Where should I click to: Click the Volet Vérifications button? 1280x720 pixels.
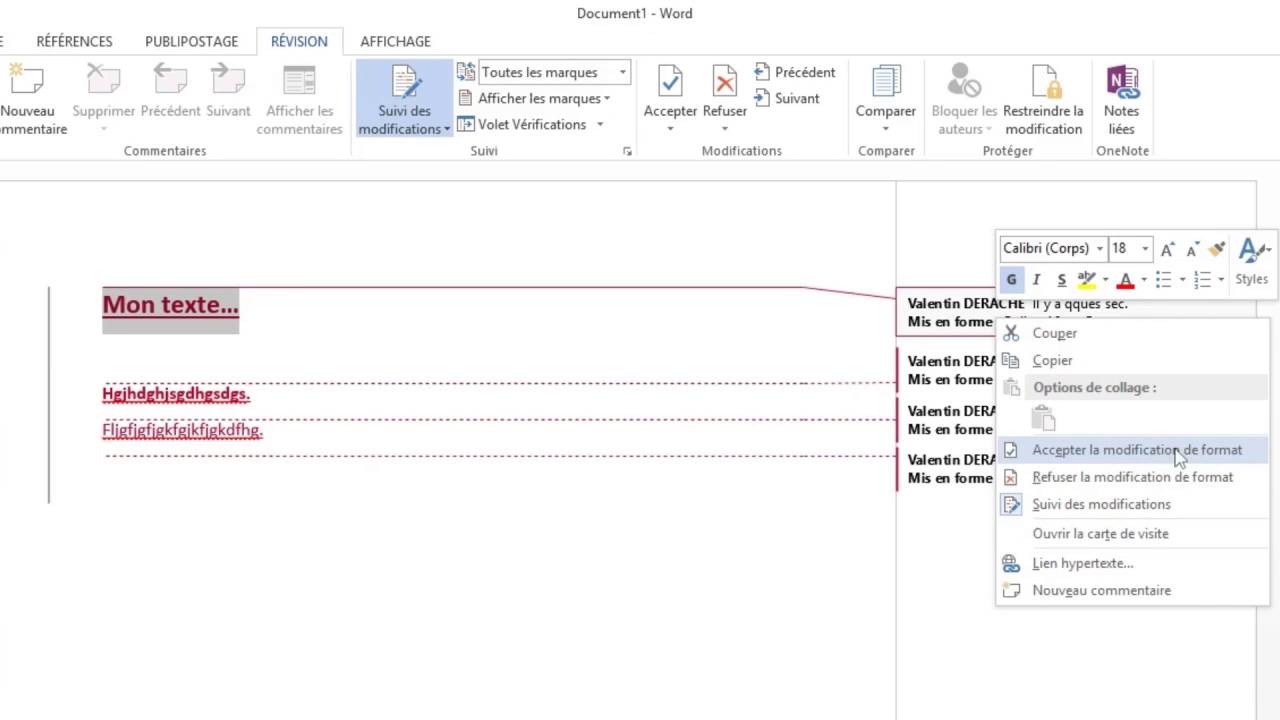click(x=522, y=124)
